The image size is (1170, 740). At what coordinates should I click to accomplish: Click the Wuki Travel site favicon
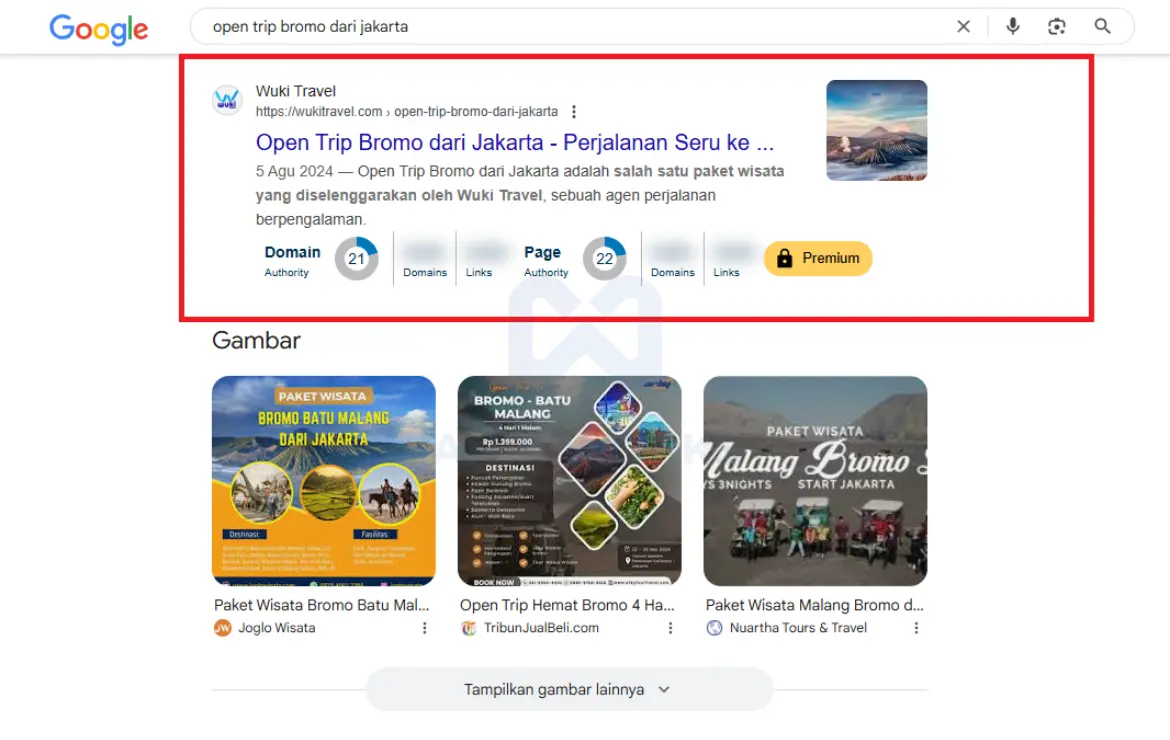coord(227,100)
